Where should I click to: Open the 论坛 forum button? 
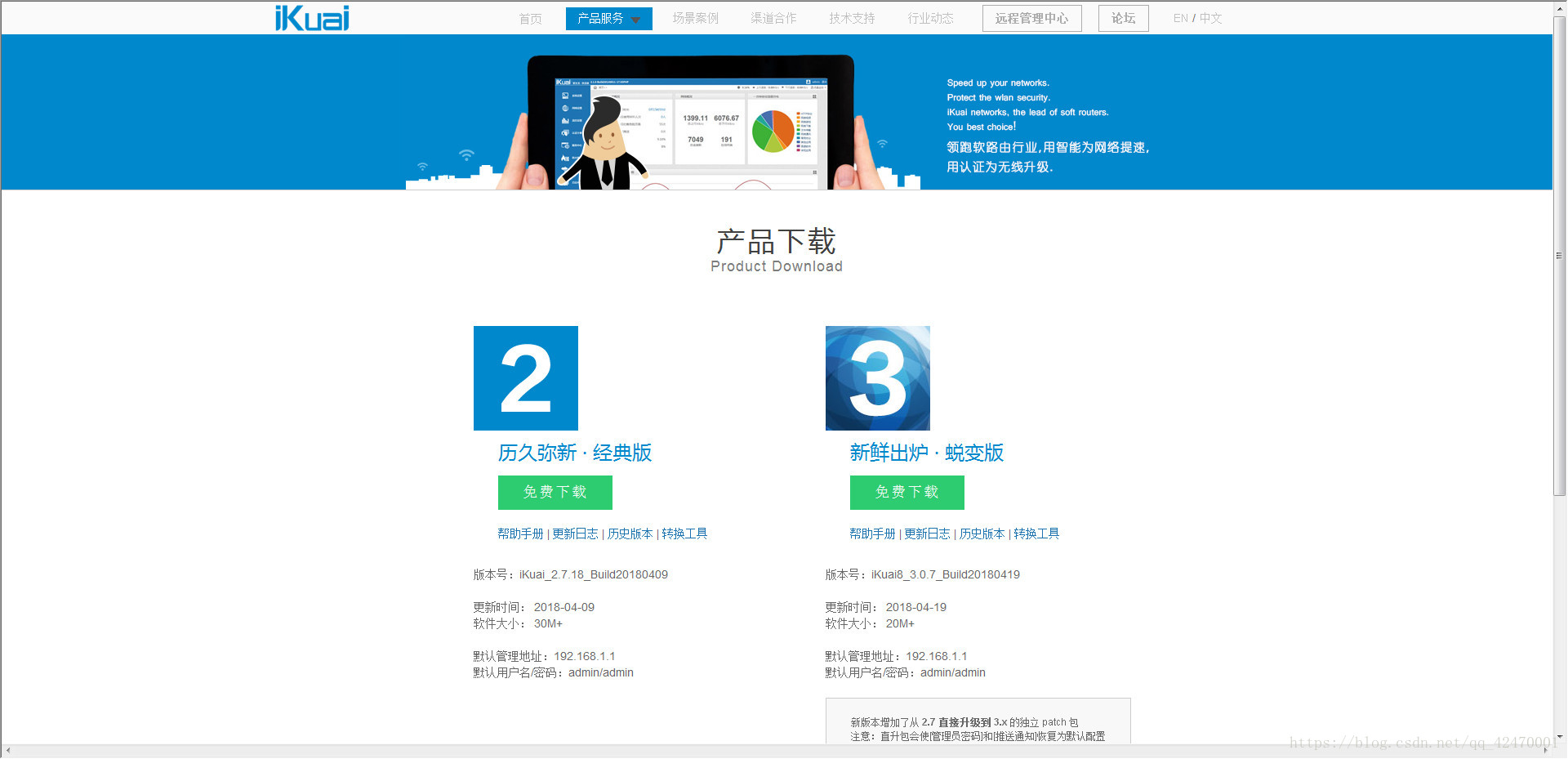pyautogui.click(x=1123, y=18)
